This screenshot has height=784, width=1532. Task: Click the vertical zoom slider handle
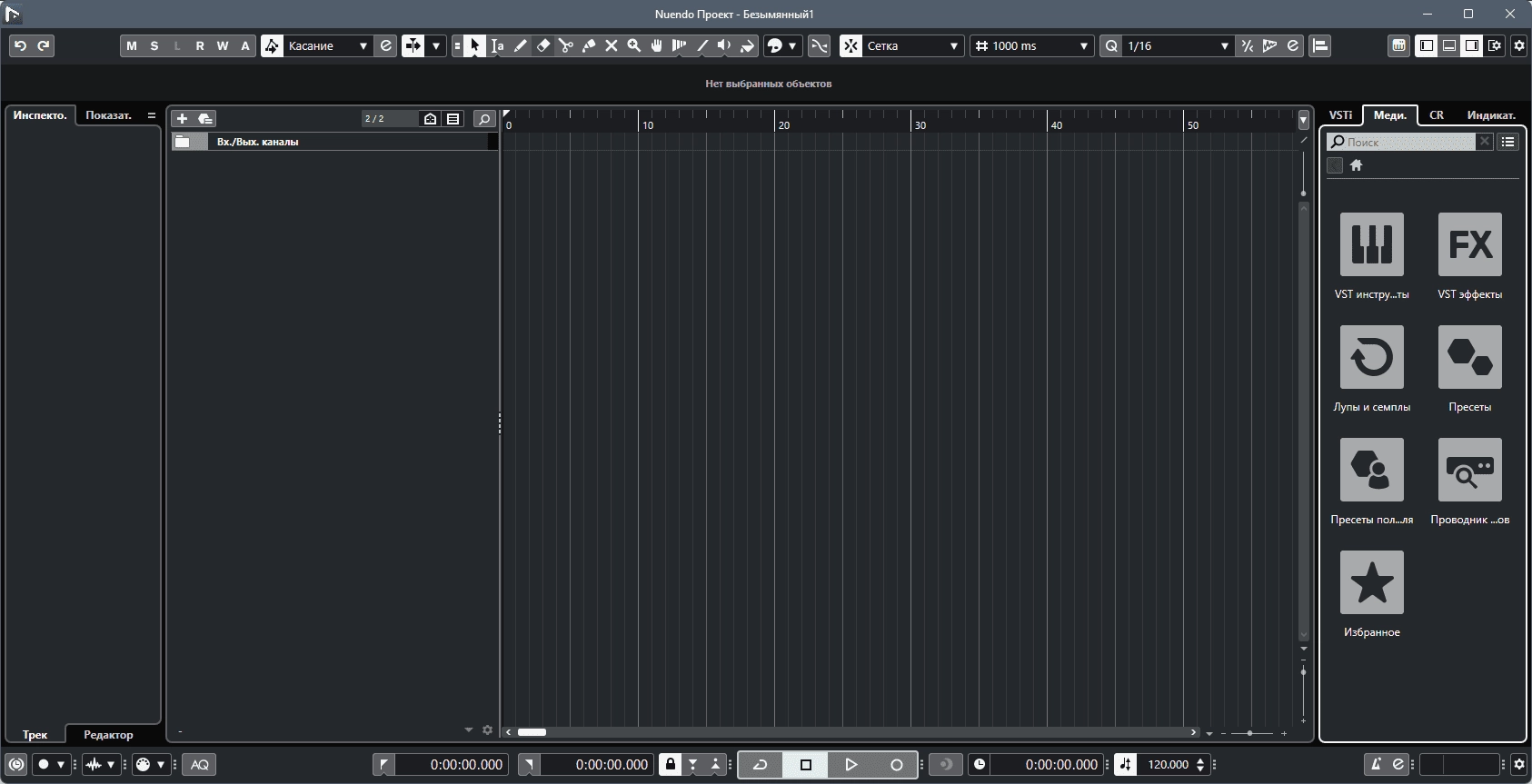[1303, 672]
